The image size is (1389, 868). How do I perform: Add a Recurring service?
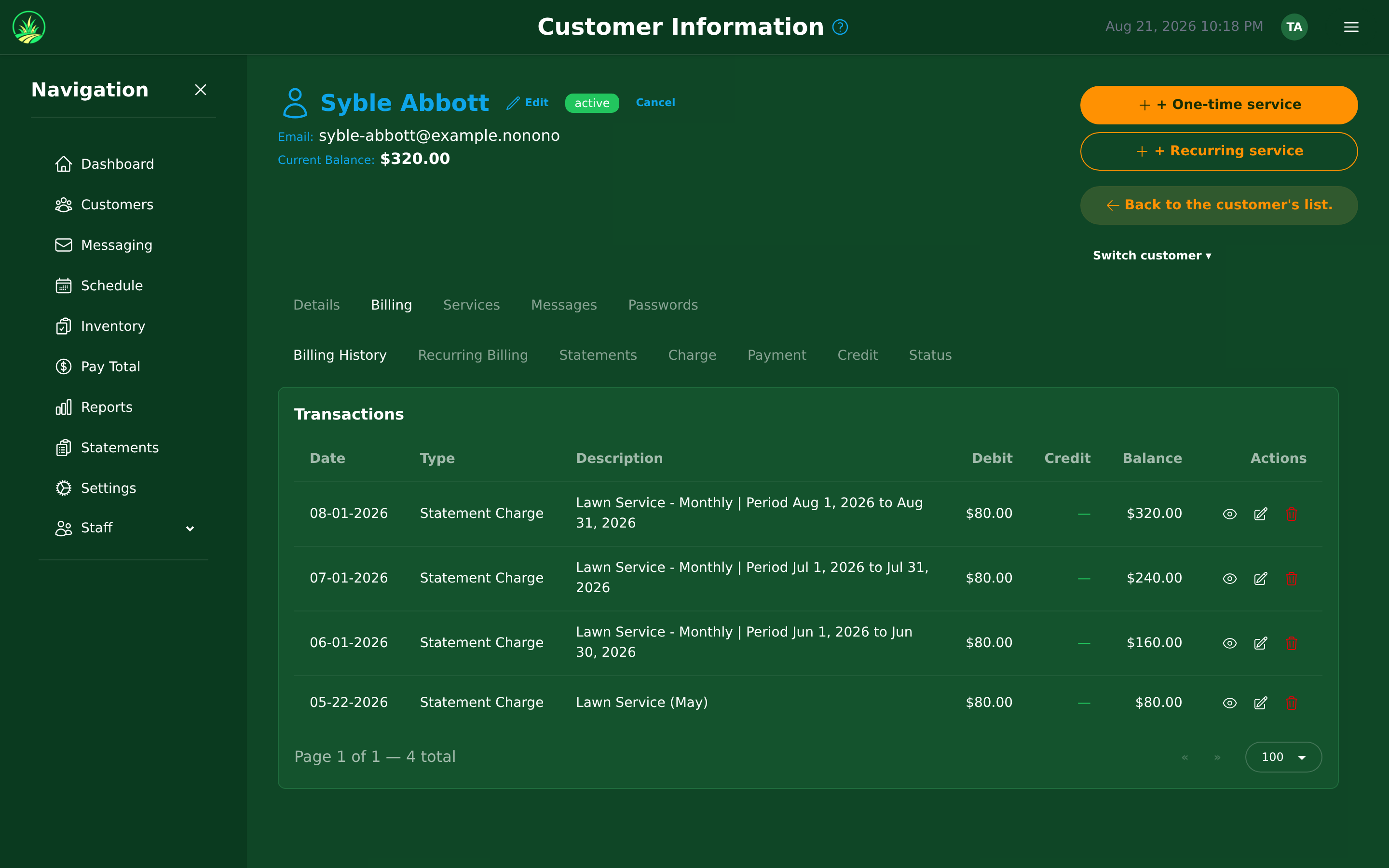click(x=1219, y=151)
